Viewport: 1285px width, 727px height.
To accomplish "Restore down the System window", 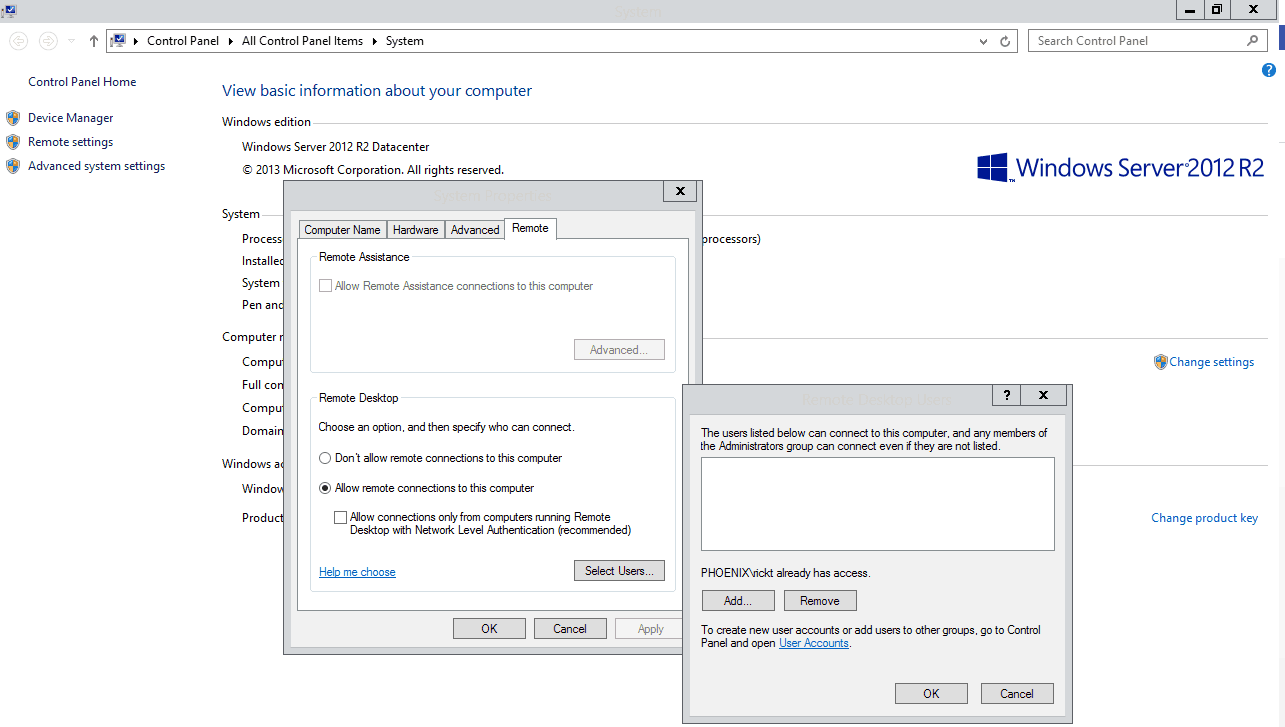I will (x=1216, y=9).
